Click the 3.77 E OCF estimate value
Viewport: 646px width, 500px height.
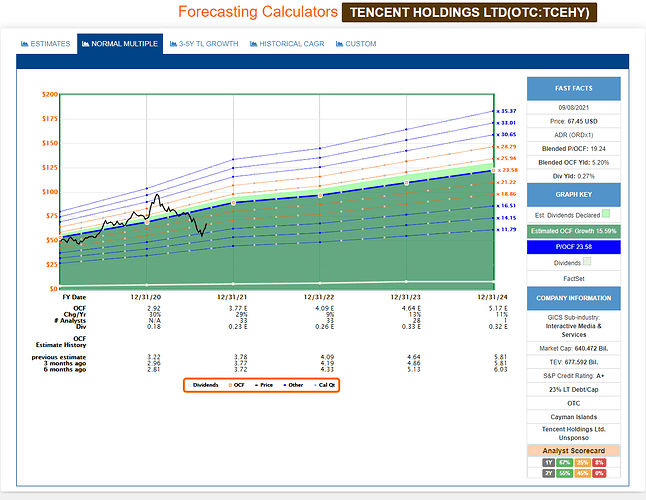[x=238, y=308]
